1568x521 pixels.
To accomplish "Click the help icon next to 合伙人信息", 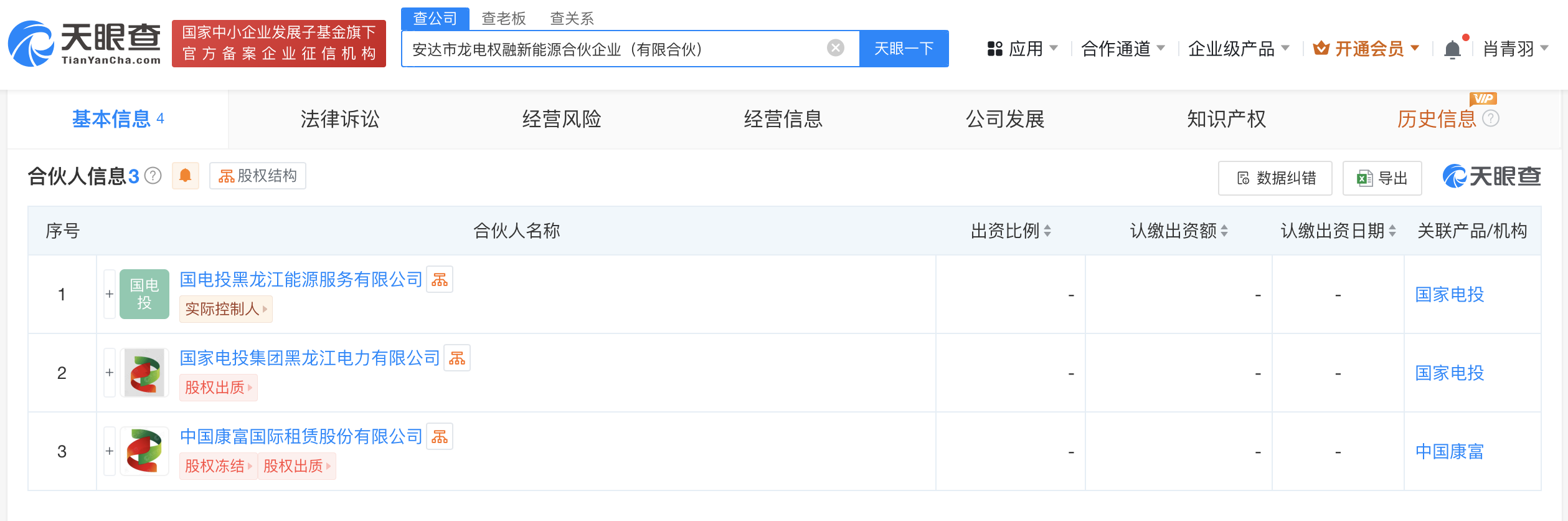I will (x=153, y=176).
